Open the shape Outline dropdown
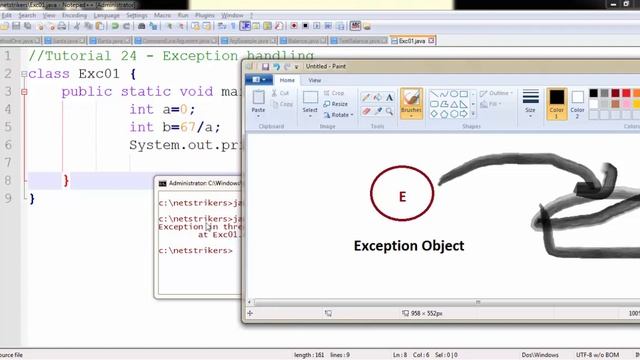Image resolution: width=640 pixels, height=360 pixels. 496,93
